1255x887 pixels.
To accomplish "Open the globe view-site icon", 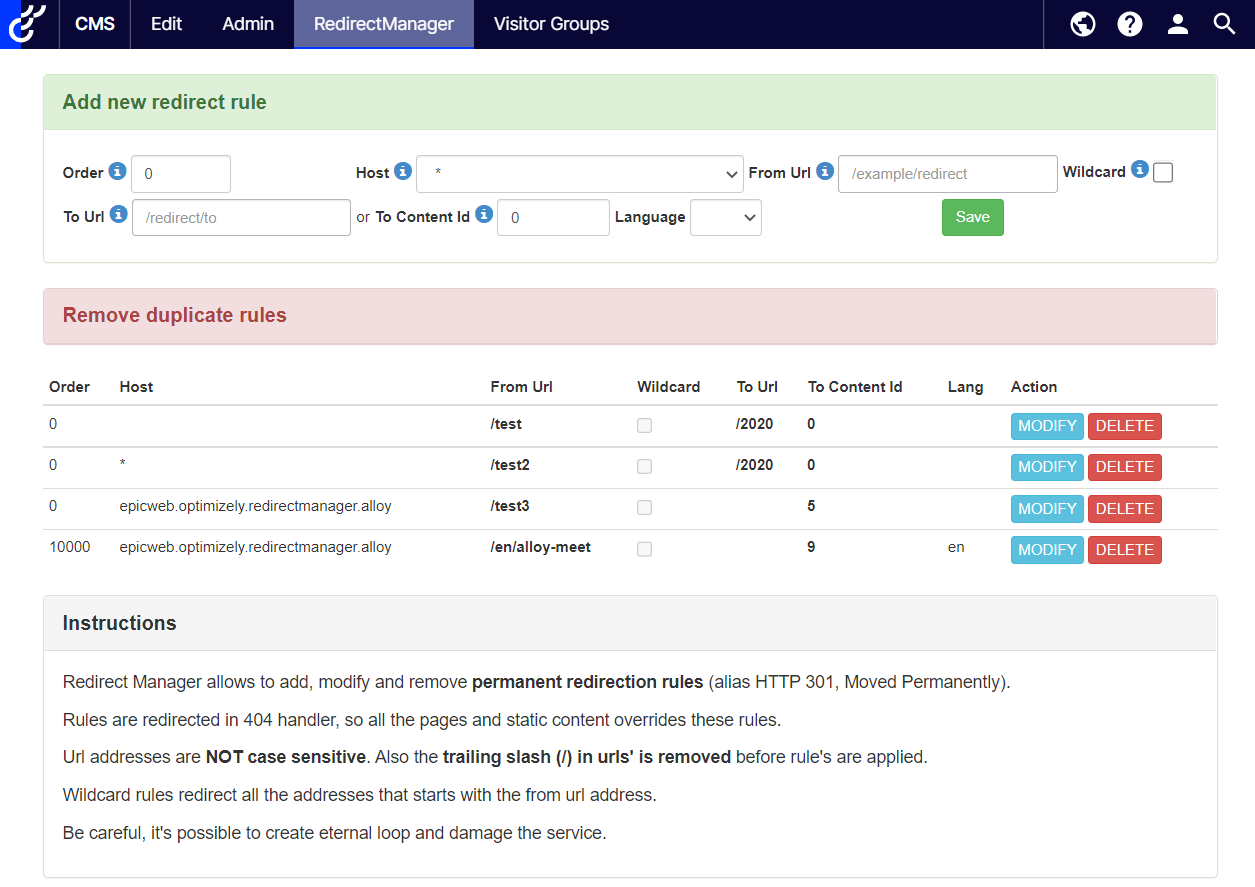I will tap(1082, 24).
